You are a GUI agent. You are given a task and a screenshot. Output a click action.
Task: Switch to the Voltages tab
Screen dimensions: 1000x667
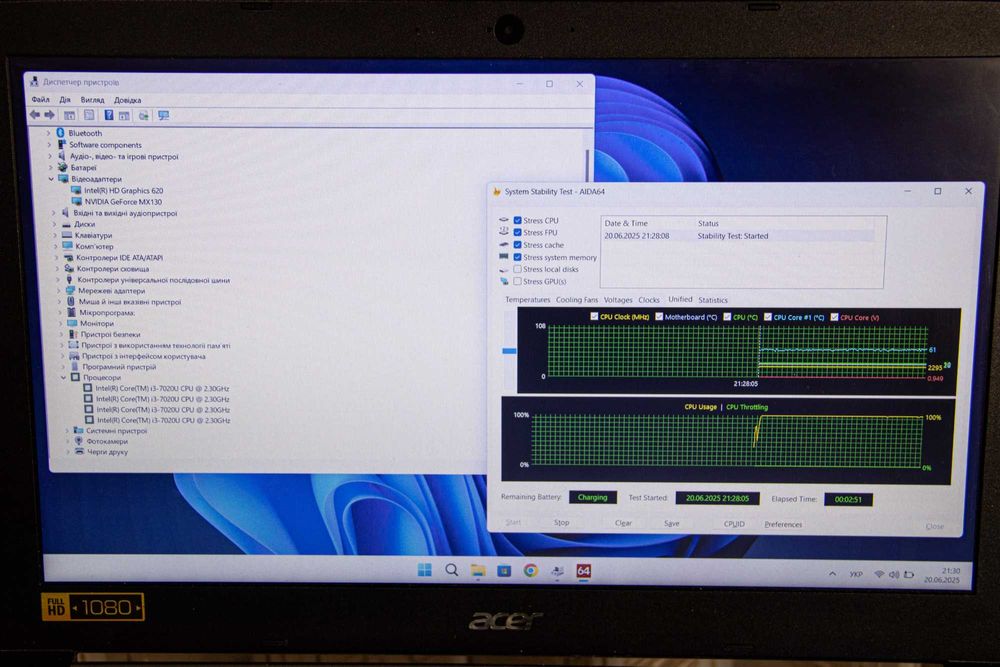[x=618, y=300]
